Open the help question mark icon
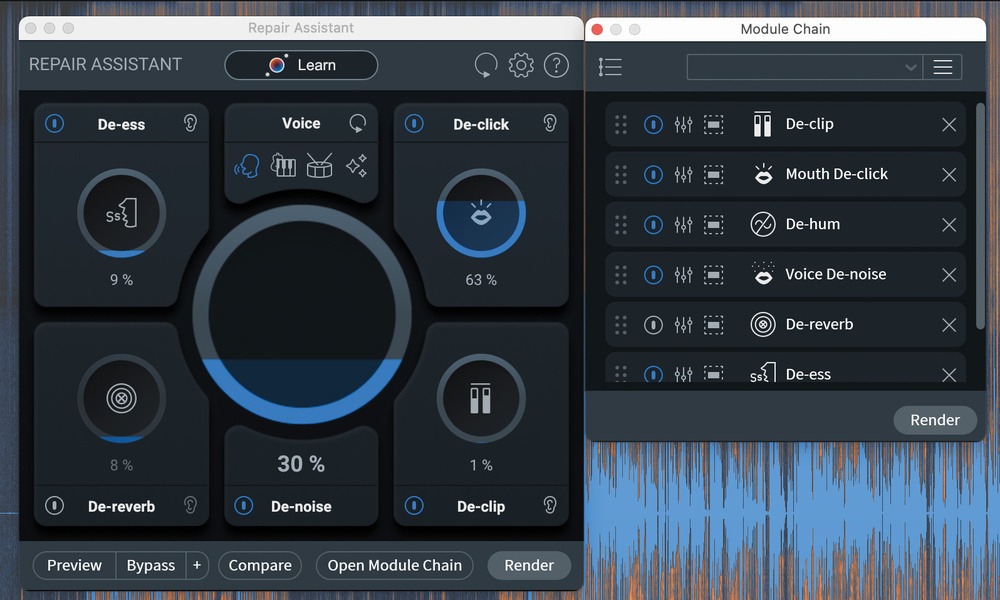Viewport: 1000px width, 600px height. pos(556,65)
